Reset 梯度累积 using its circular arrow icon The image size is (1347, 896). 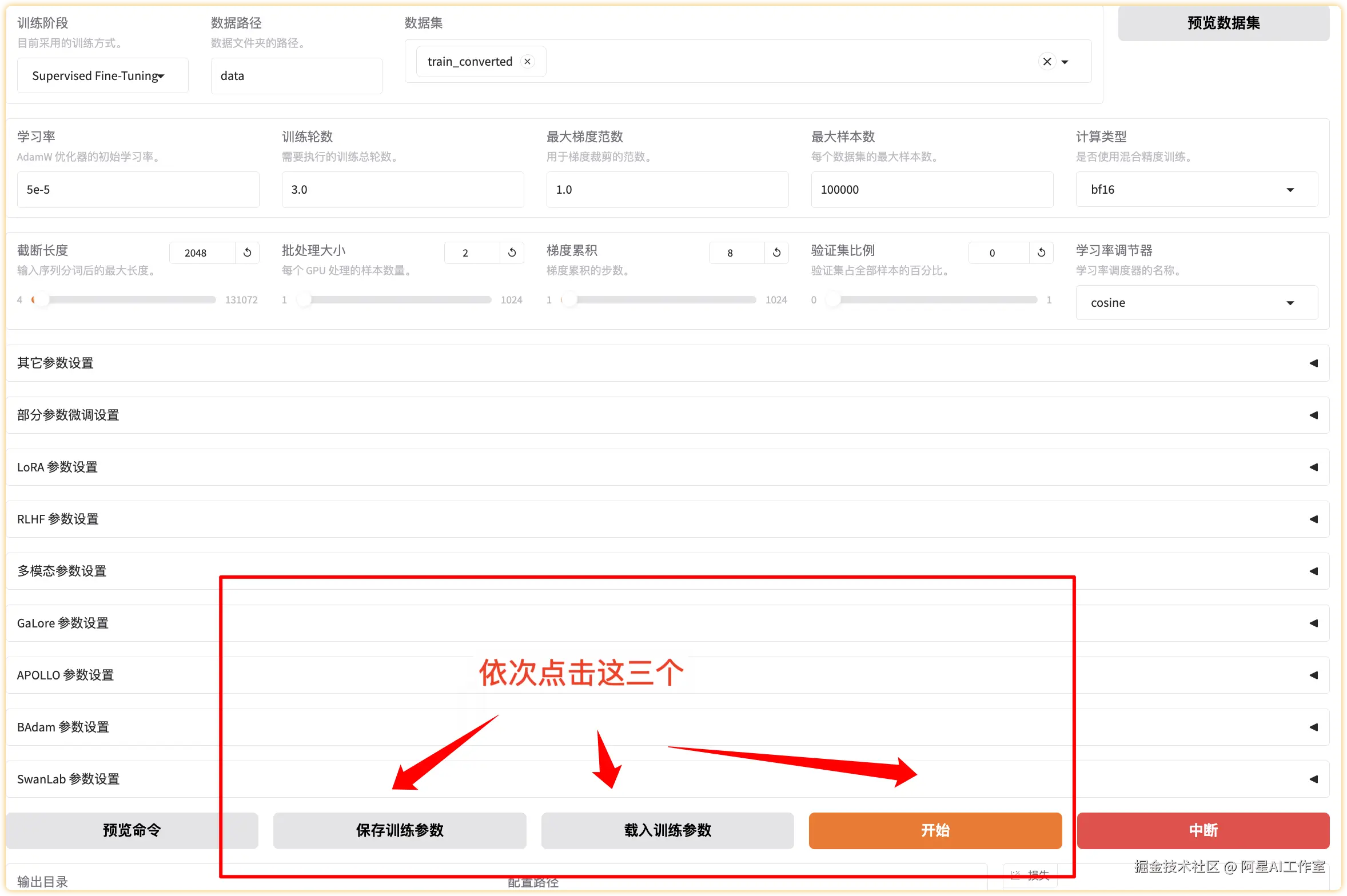click(x=776, y=253)
